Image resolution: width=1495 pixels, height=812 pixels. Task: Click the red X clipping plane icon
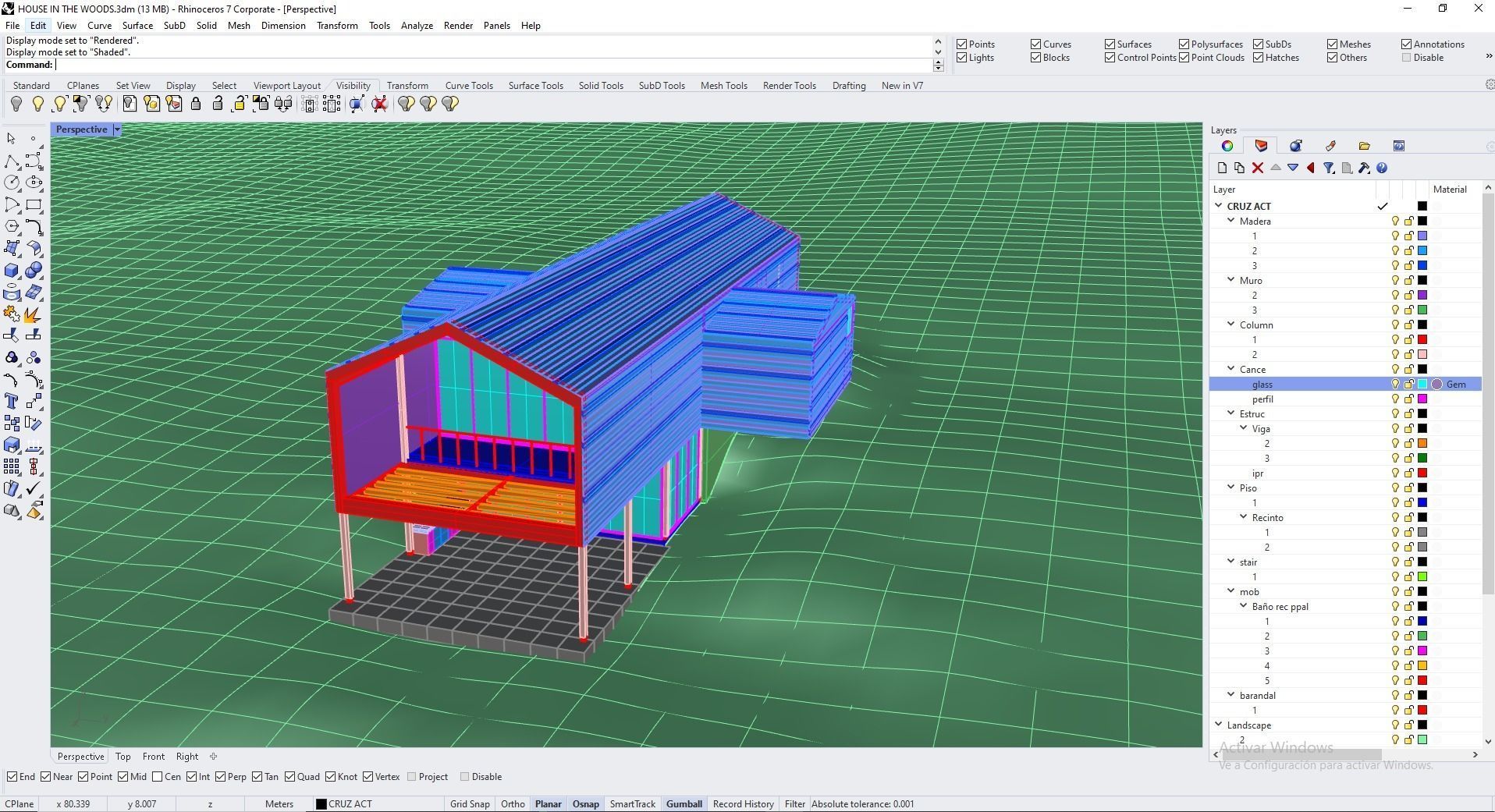[x=380, y=104]
